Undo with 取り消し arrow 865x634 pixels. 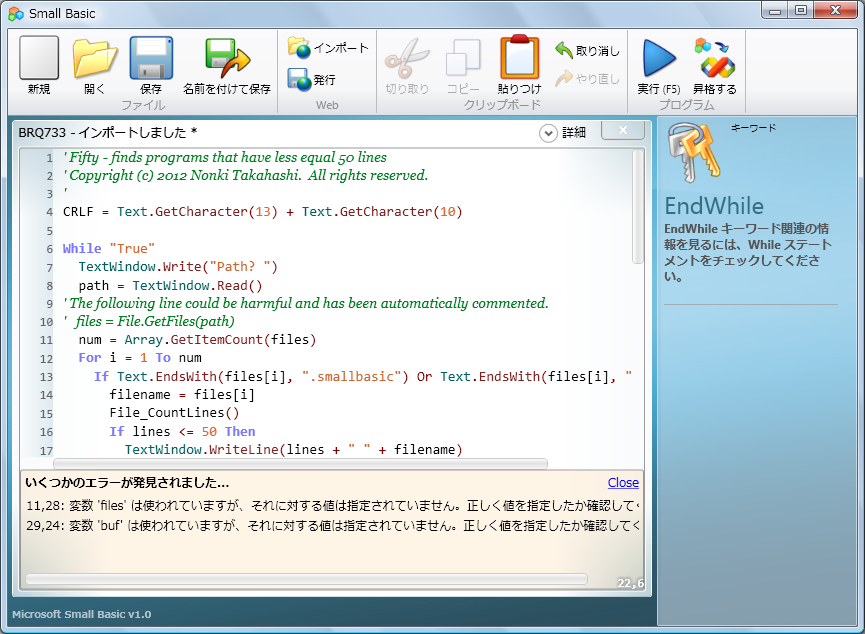pos(587,50)
